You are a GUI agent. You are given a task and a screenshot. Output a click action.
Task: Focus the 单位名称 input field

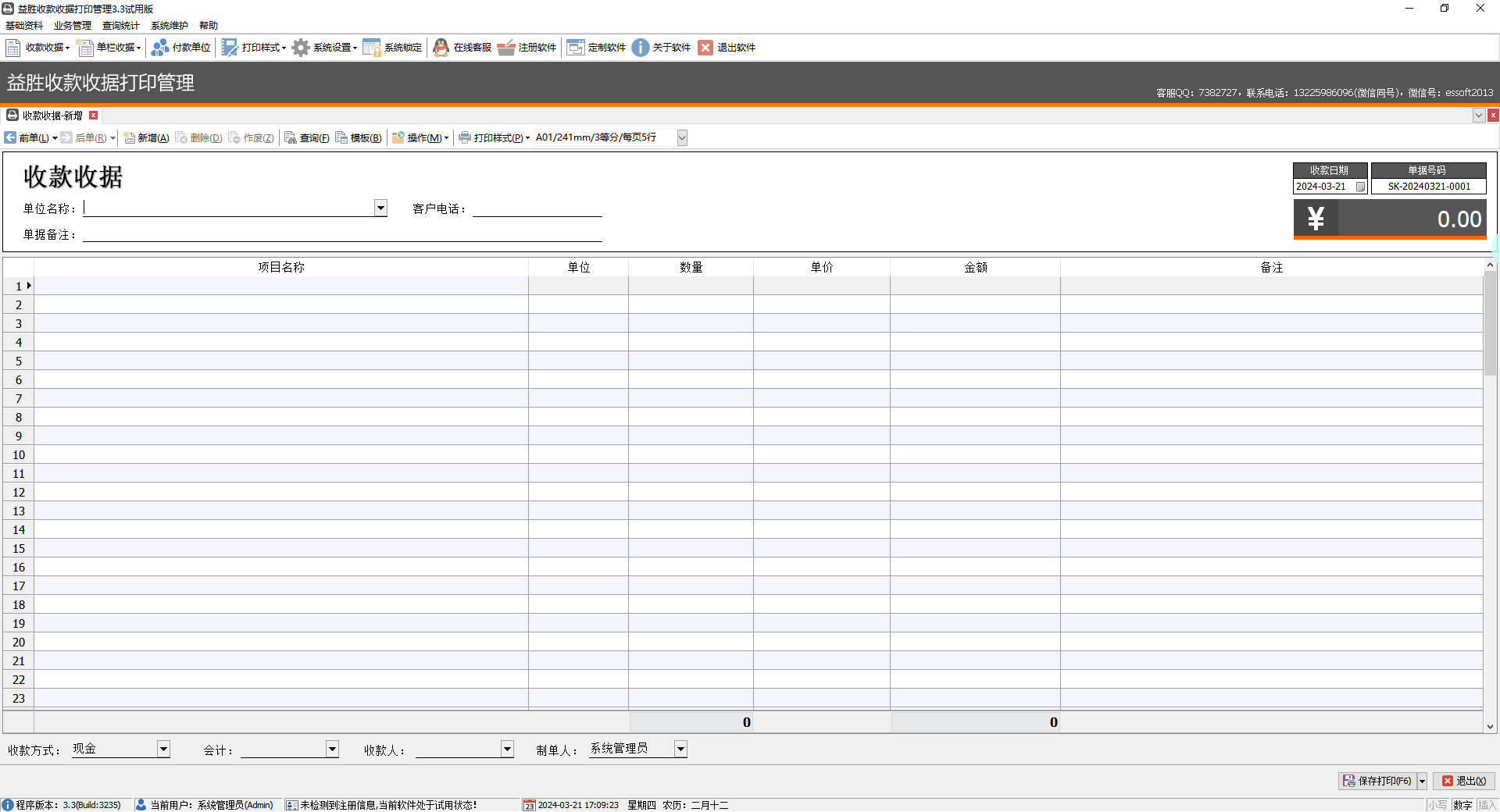pos(229,208)
